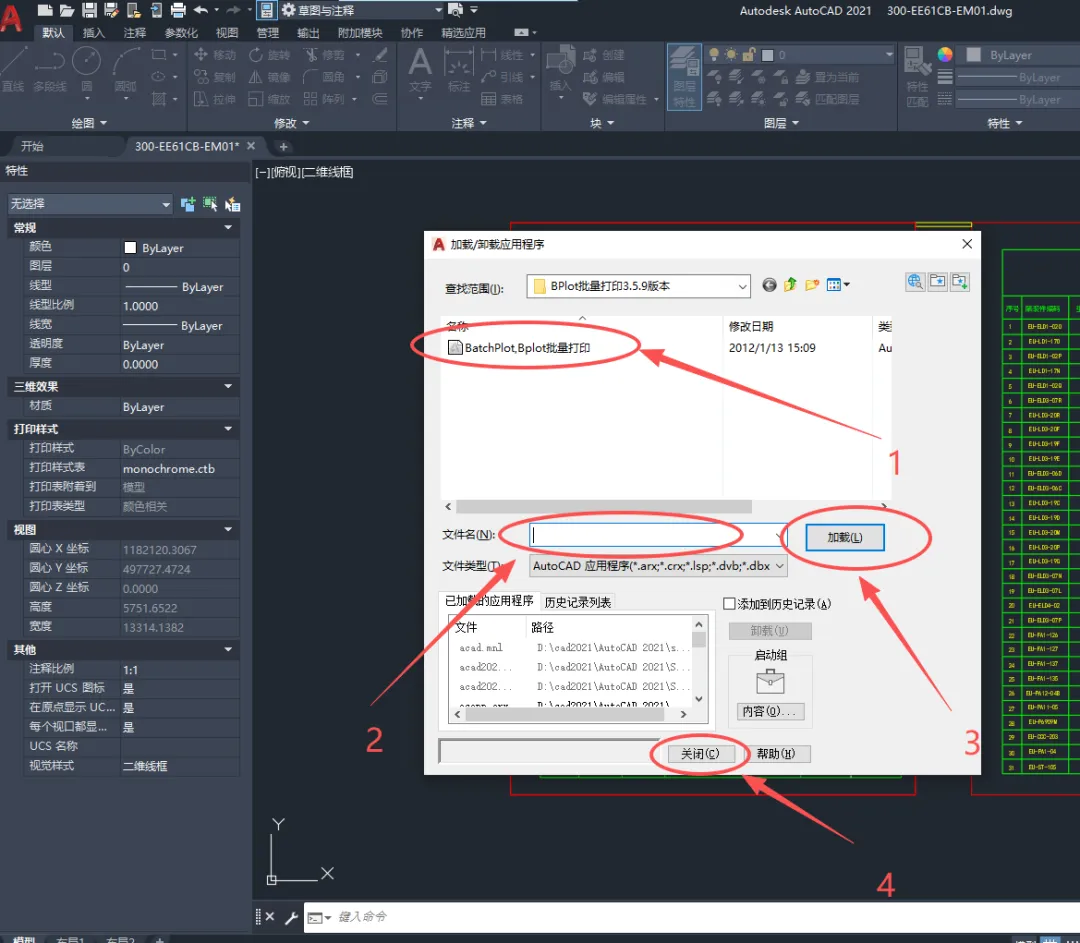Open the Output (输出) ribbon tab

pos(308,32)
